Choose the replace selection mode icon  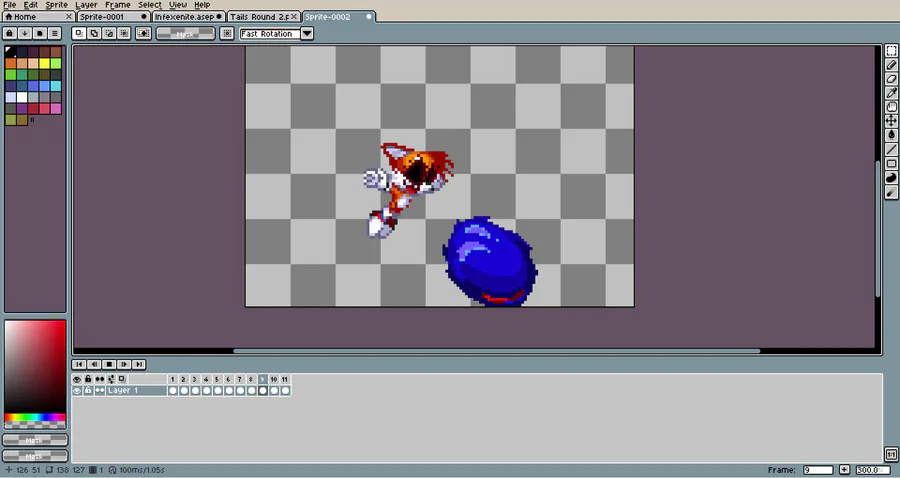point(79,33)
